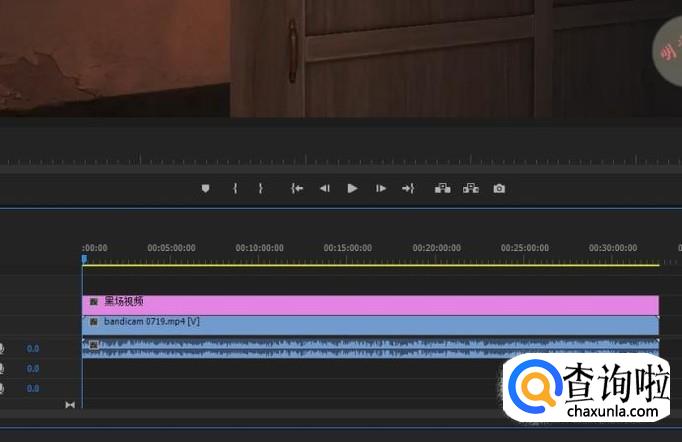Click the ruler at 00:20:00:00
The image size is (682, 442).
point(436,248)
